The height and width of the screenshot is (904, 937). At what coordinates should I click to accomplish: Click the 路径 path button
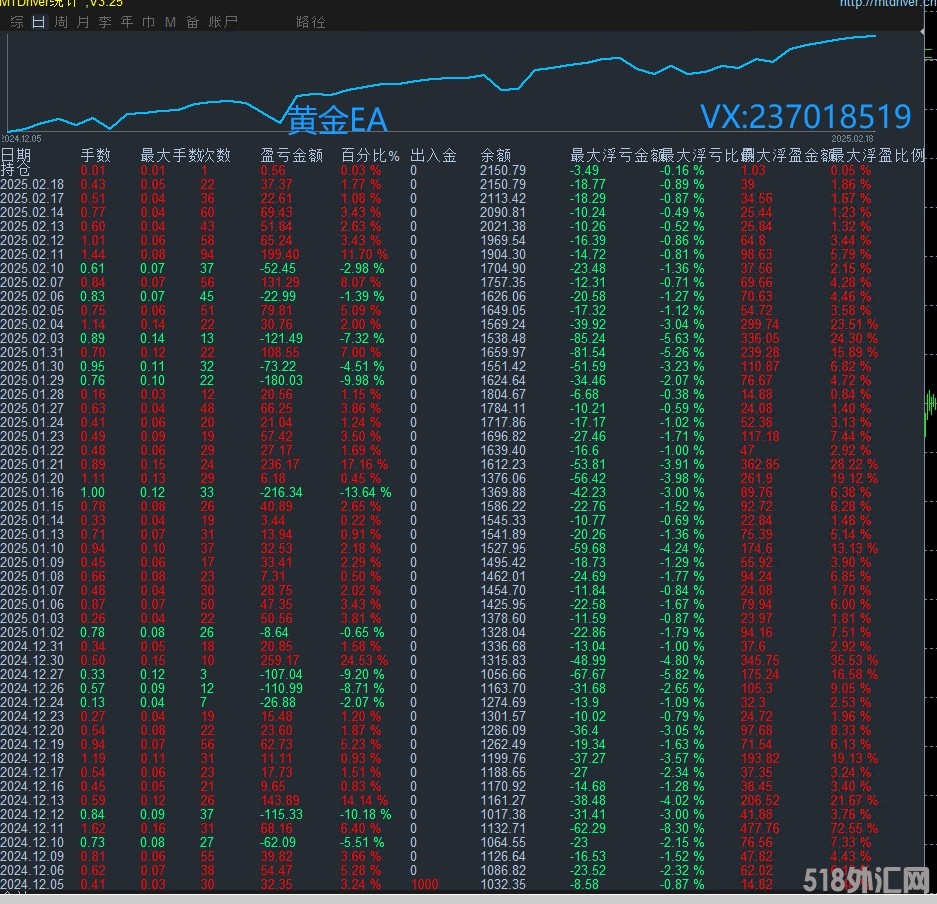click(x=311, y=22)
